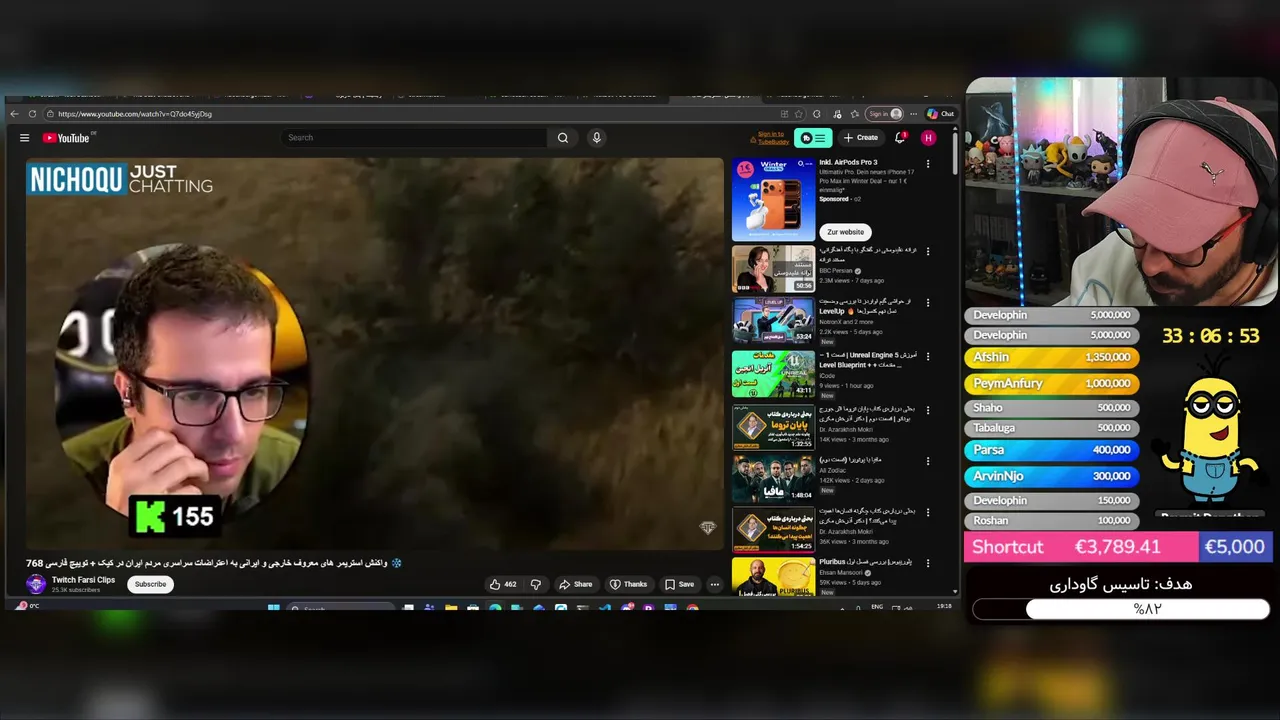Click the Thanks button

pyautogui.click(x=628, y=584)
